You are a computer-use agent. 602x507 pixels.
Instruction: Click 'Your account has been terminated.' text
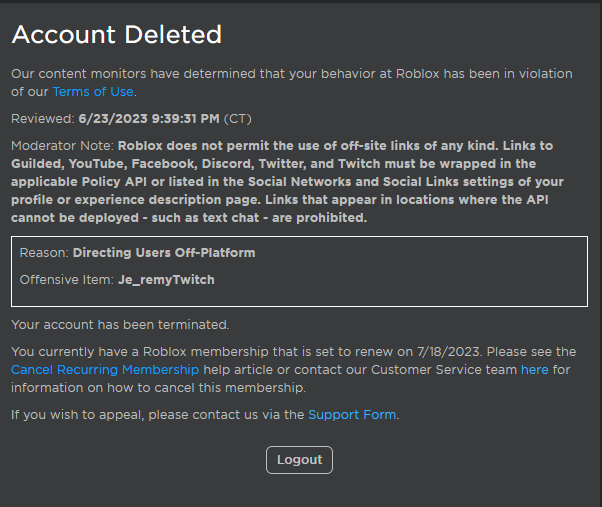click(120, 325)
